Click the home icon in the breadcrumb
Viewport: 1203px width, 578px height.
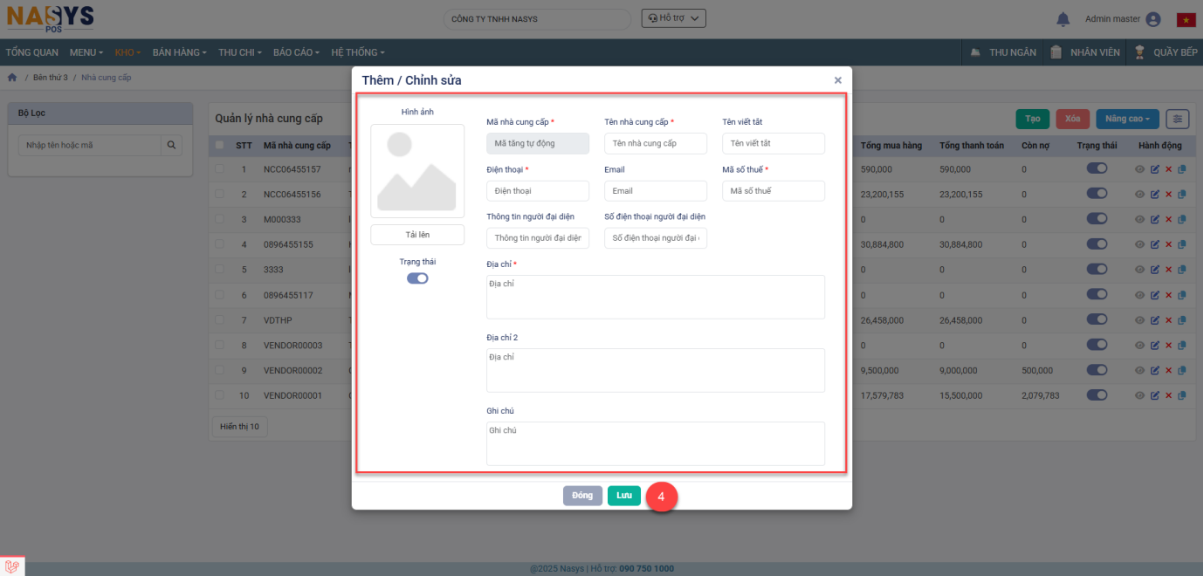tap(12, 77)
